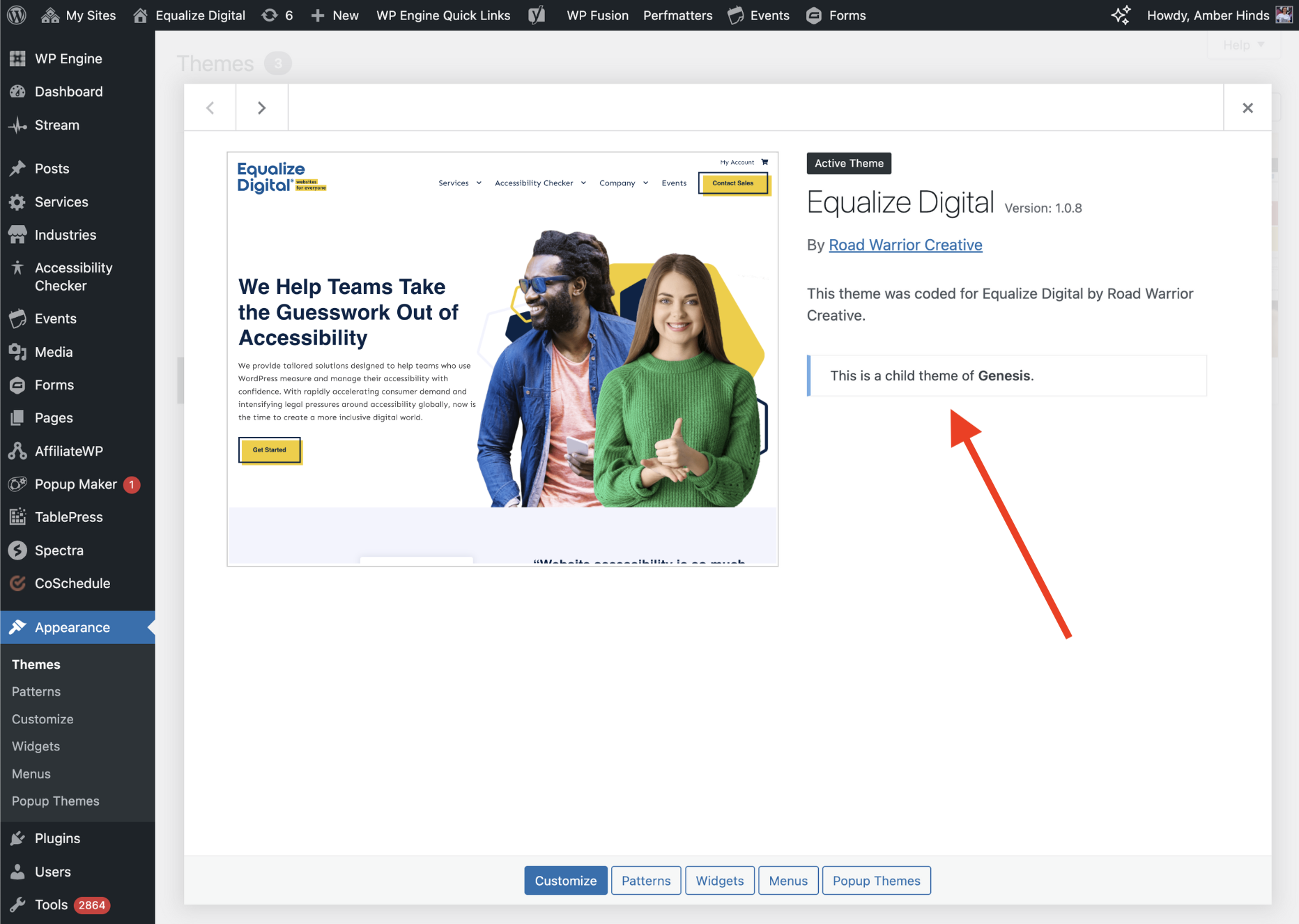This screenshot has width=1299, height=924.
Task: Click the Popup Themes footer button
Action: tap(877, 881)
